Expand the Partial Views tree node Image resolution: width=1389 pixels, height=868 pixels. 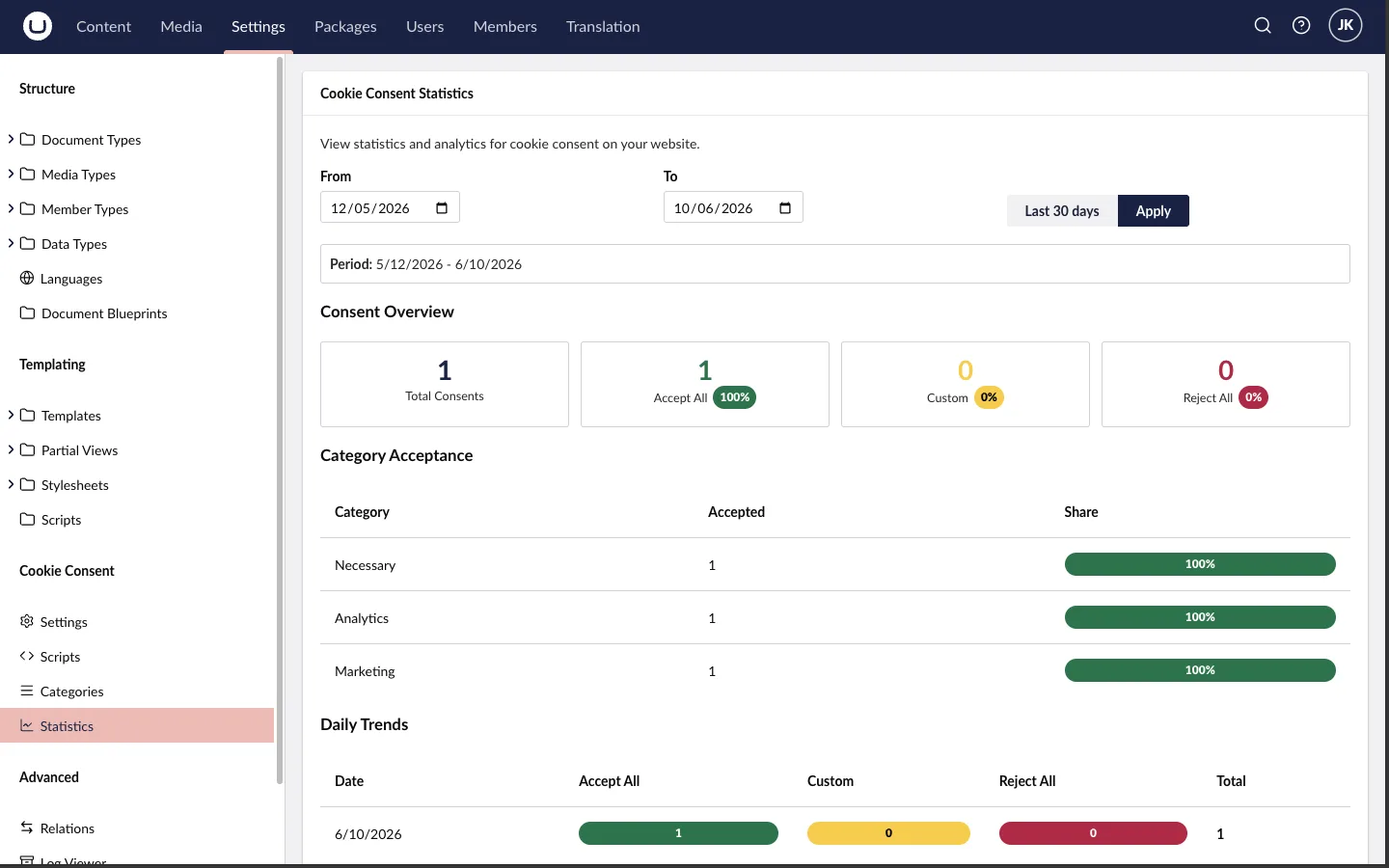(x=11, y=450)
